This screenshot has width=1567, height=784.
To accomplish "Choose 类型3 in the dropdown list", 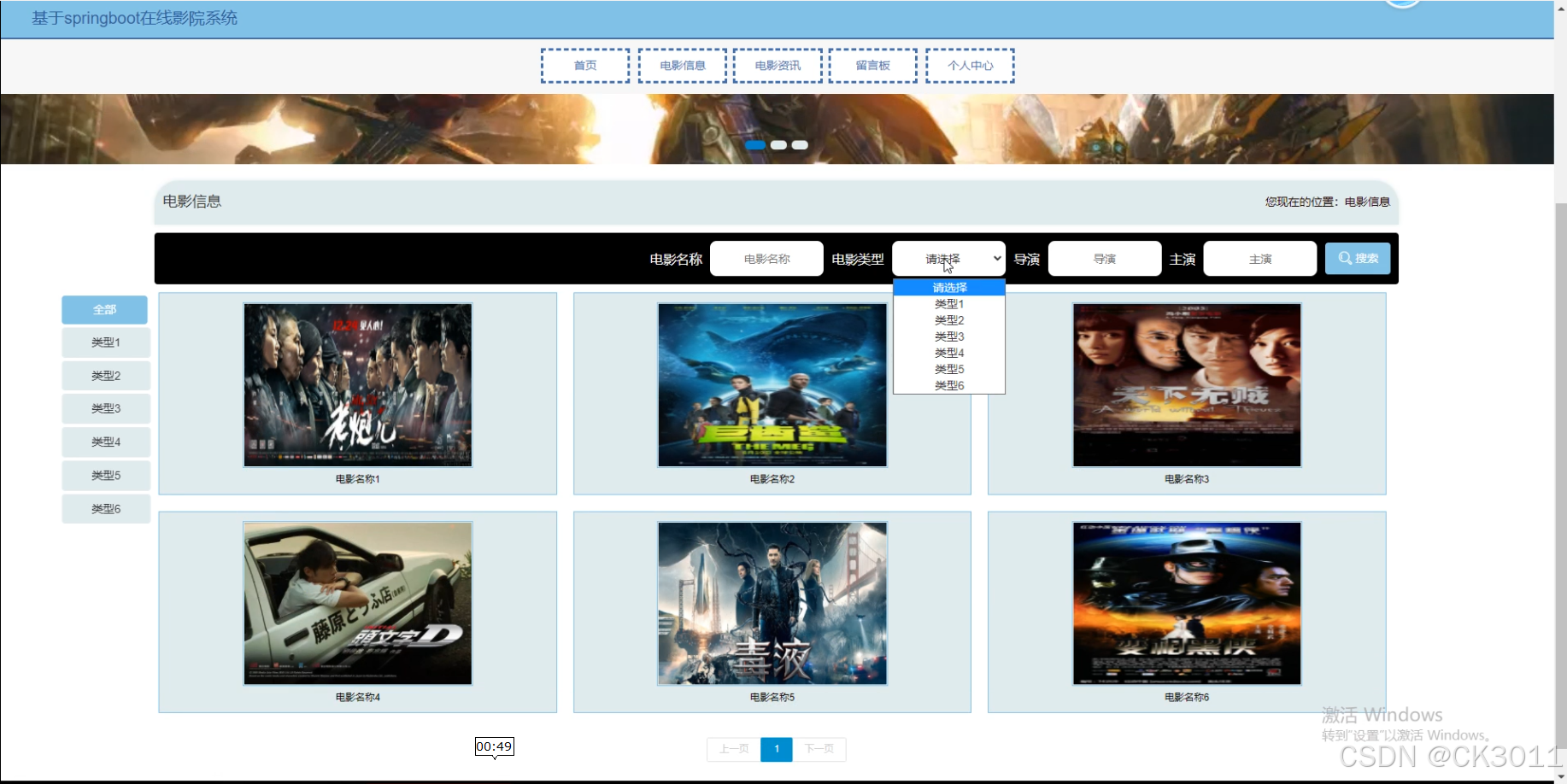I will (949, 336).
